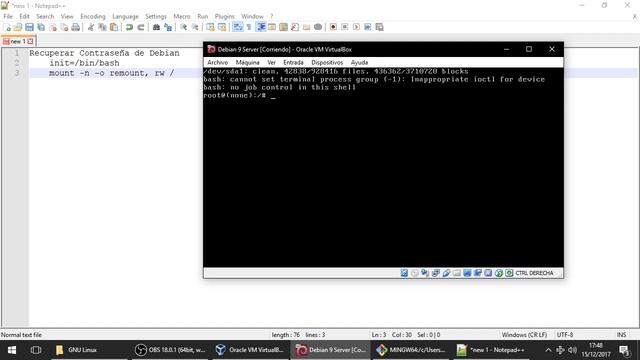Click the Paste toolbar icon
The image size is (640, 360).
(x=114, y=27)
